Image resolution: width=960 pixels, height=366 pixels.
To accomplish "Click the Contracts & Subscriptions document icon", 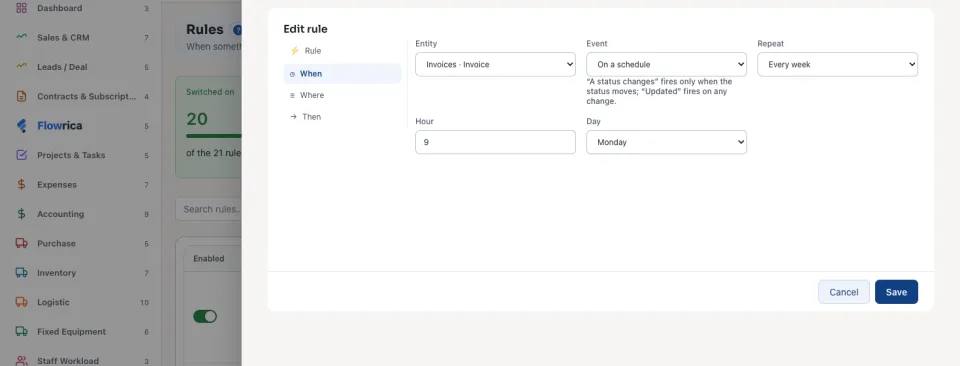I will coord(21,96).
